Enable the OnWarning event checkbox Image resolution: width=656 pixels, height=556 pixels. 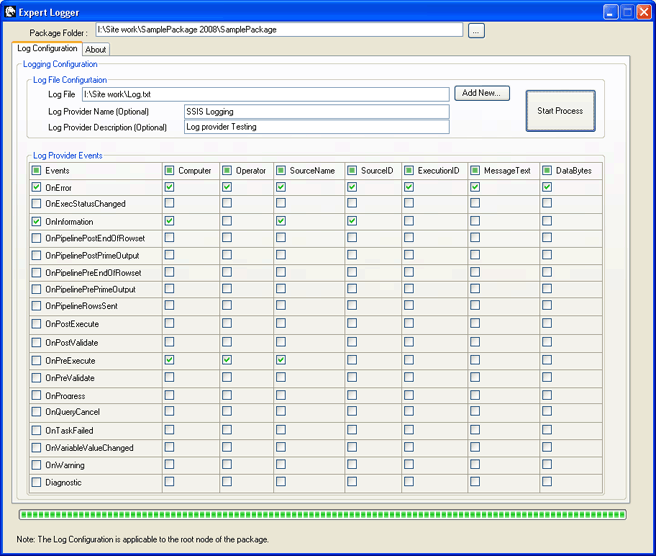pos(37,465)
